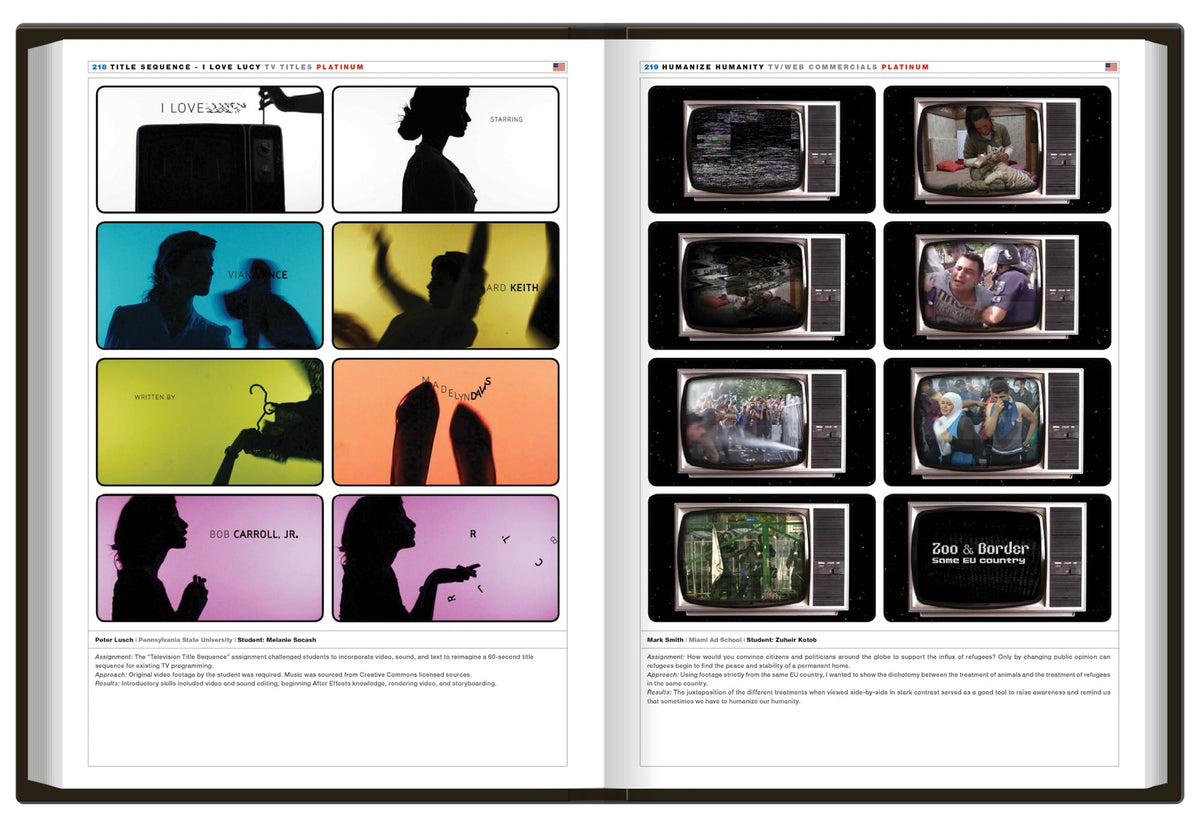Click the heading 'TITLE SEQUENCE - I LOVE LUCY'
The image size is (1200, 830).
[x=185, y=67]
